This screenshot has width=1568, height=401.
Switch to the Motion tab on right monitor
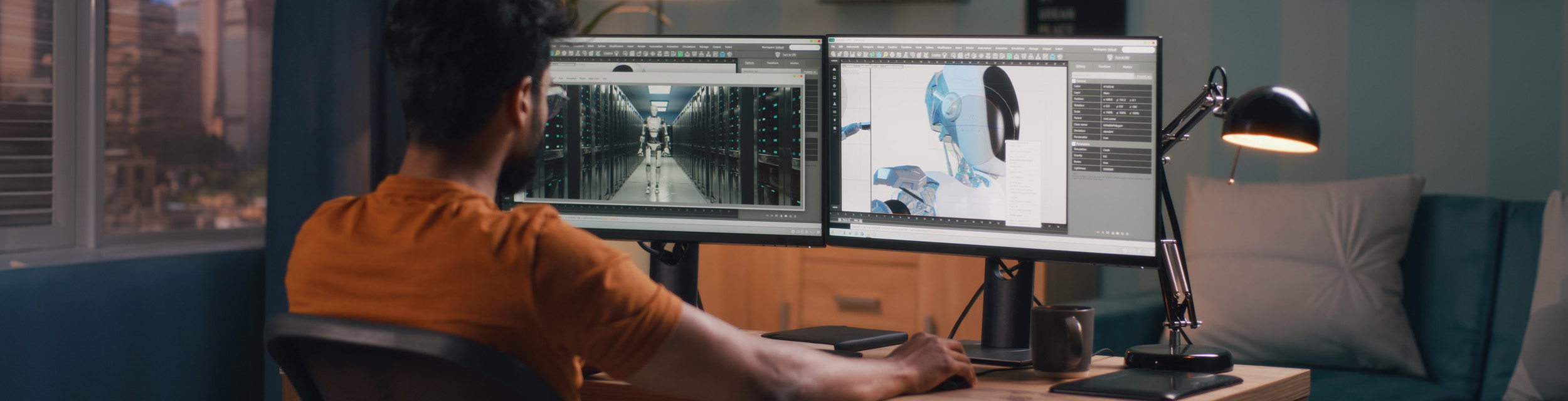[x=1127, y=67]
